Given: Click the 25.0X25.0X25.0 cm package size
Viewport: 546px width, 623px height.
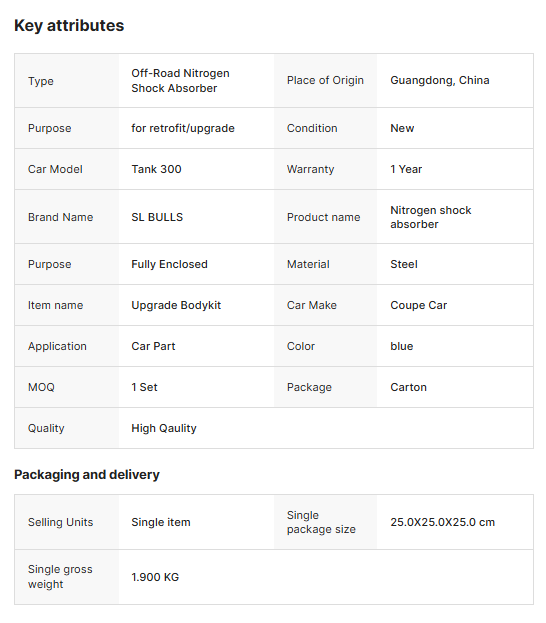Looking at the screenshot, I should [x=443, y=522].
